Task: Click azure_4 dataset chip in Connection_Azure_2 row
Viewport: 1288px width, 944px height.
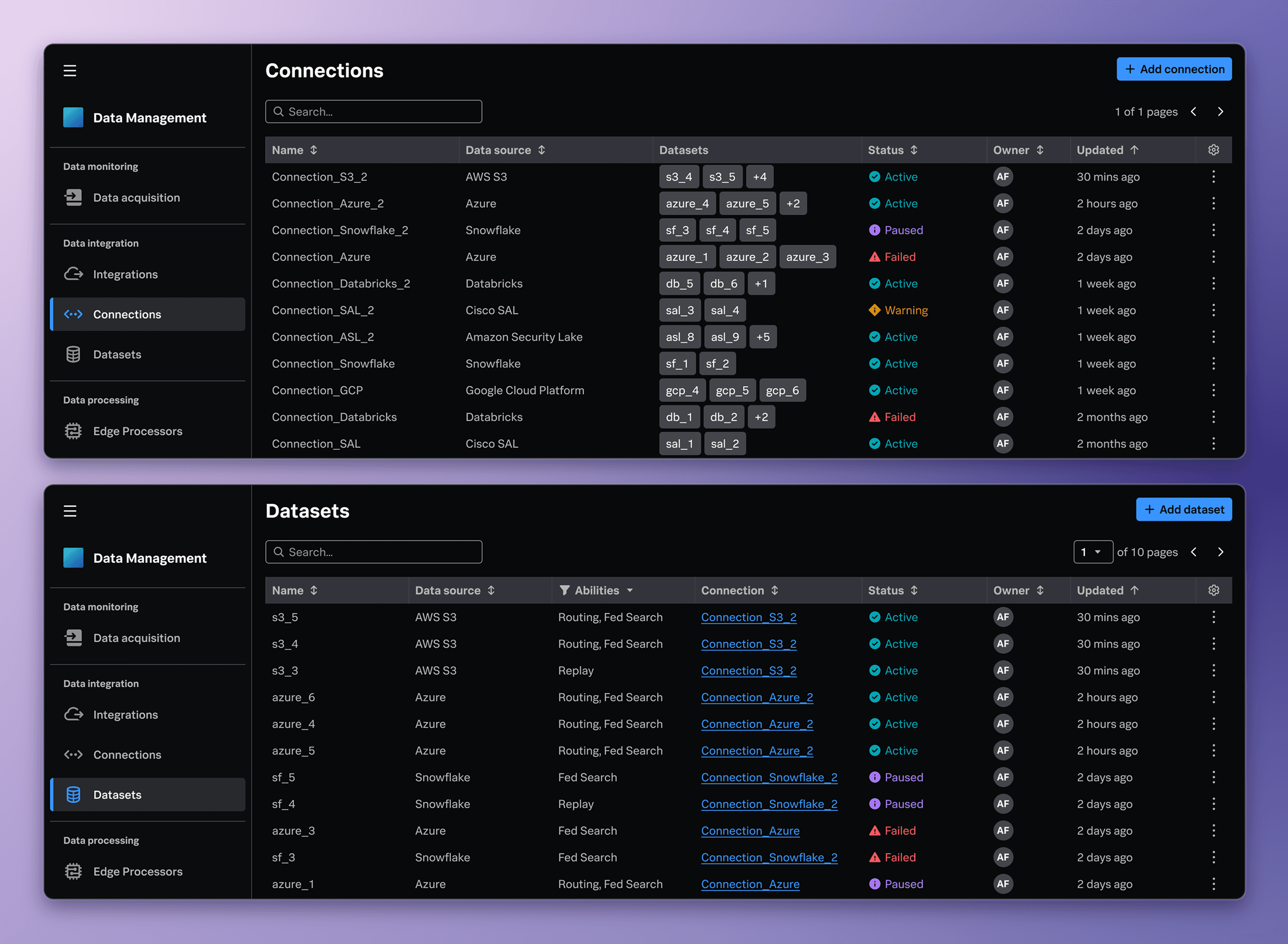Action: click(687, 203)
